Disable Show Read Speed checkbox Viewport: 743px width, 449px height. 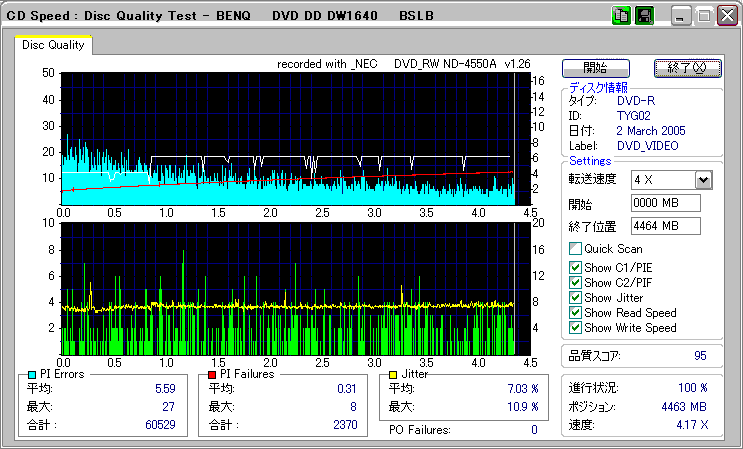574,313
